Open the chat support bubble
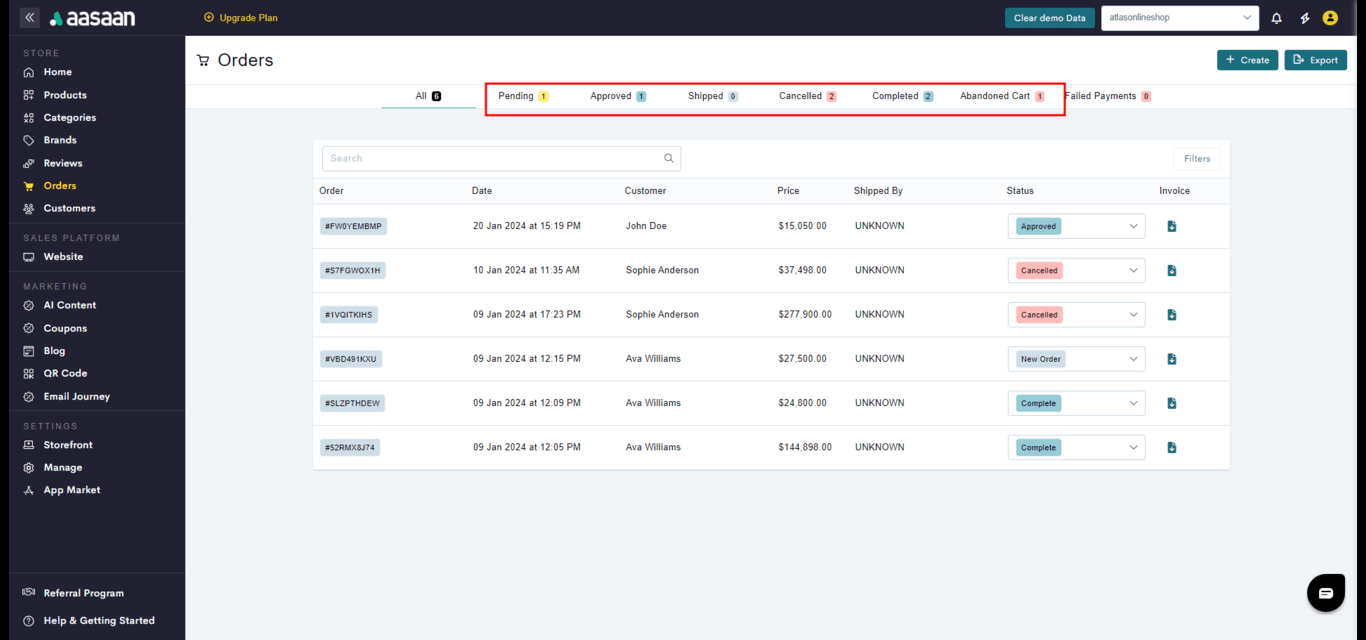1366x640 pixels. point(1325,593)
